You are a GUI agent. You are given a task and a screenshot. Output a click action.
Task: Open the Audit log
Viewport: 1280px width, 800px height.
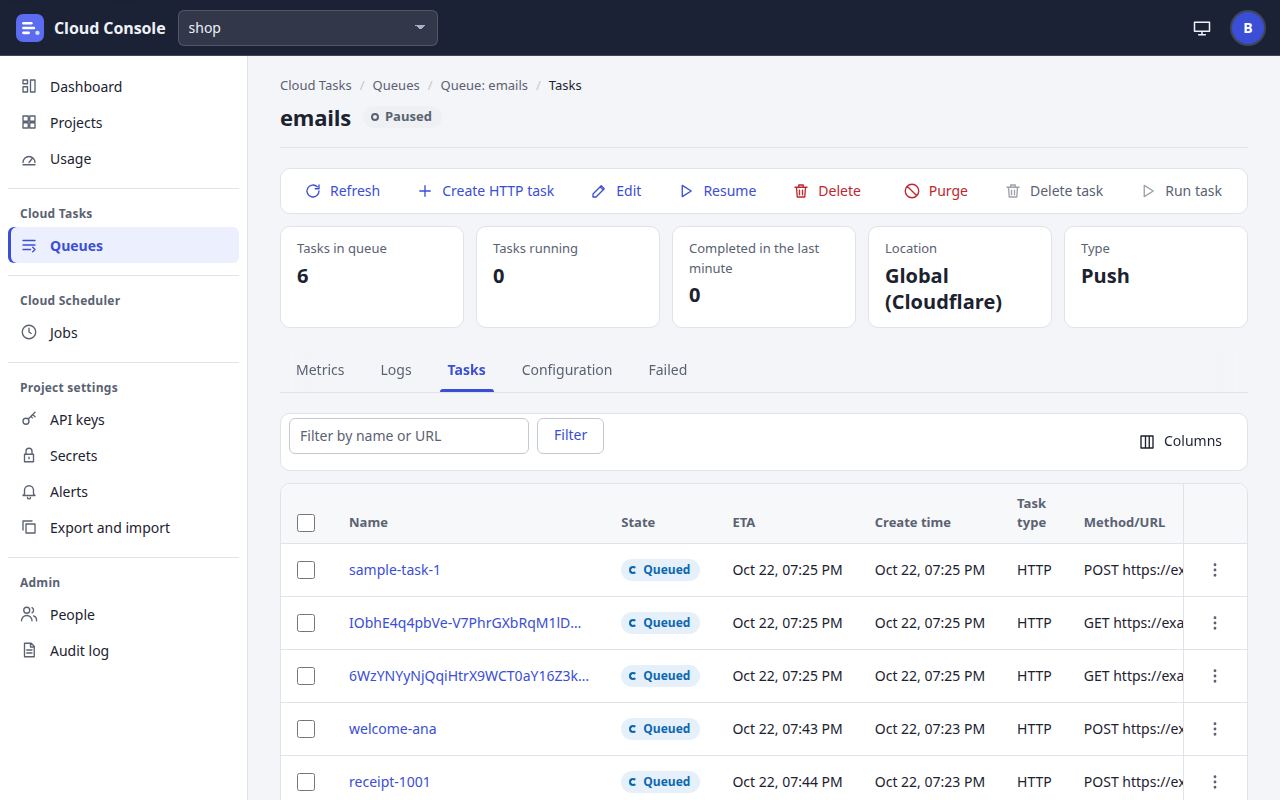pos(123,651)
